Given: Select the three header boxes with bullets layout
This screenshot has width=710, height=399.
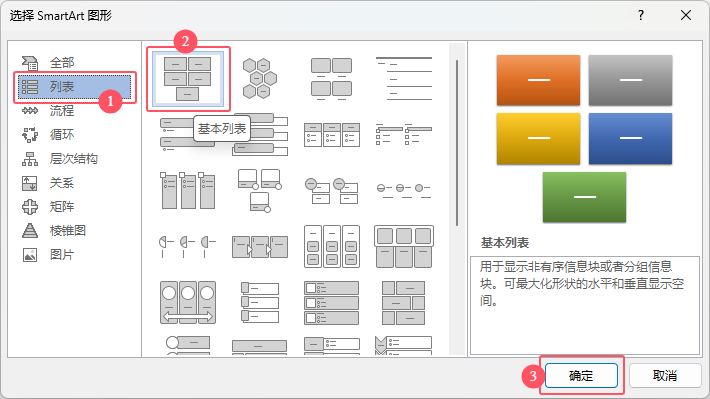Looking at the screenshot, I should (331, 135).
